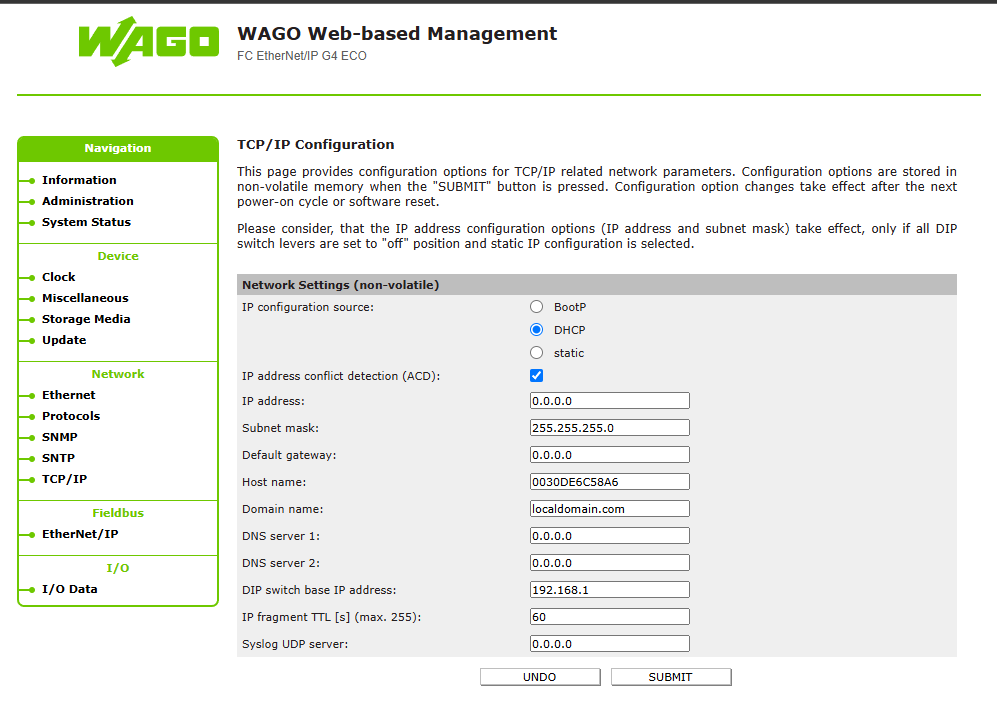Click the Host name input field
This screenshot has width=997, height=724.
coord(609,482)
